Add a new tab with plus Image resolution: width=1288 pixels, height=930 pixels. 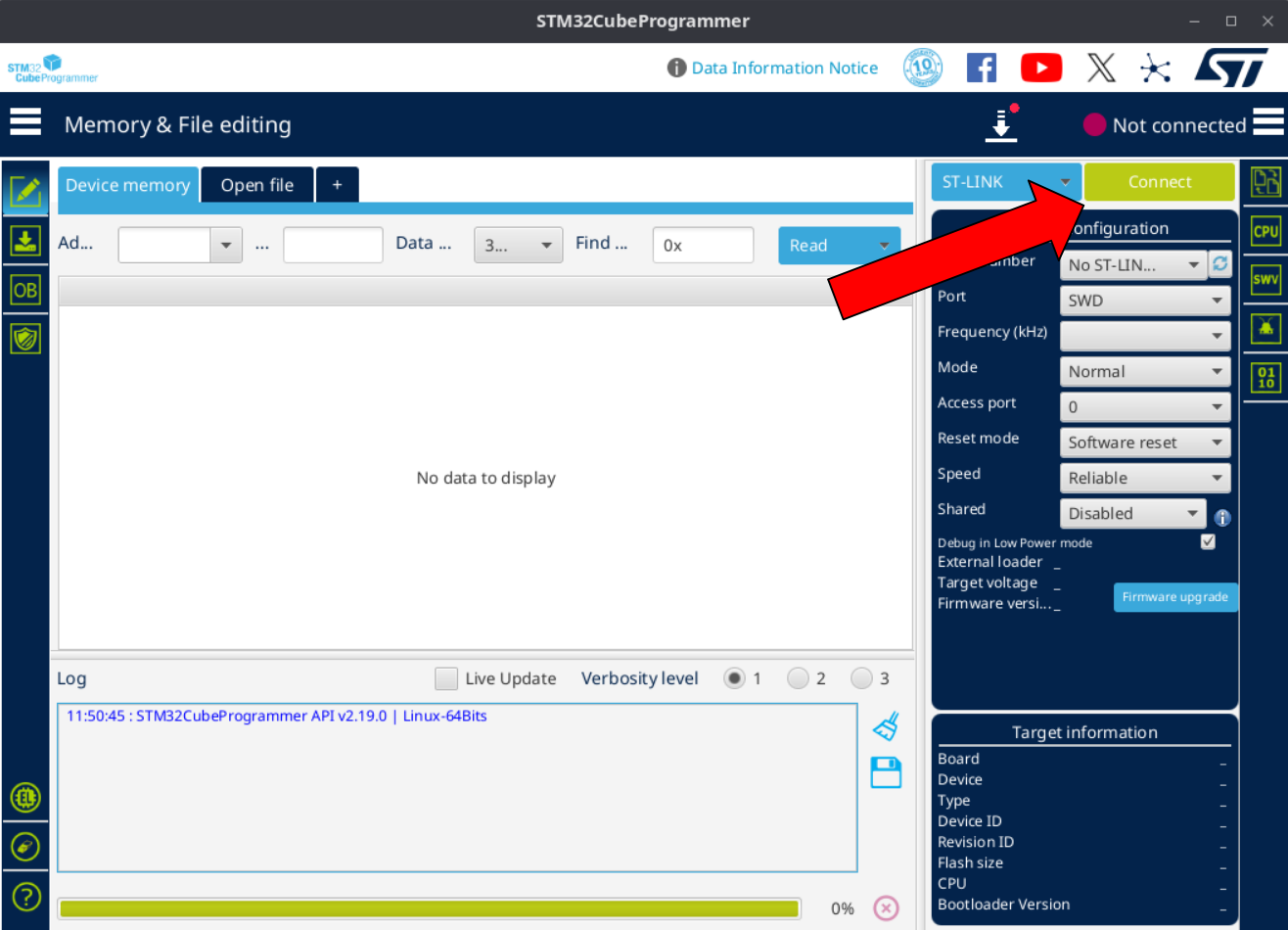click(337, 185)
